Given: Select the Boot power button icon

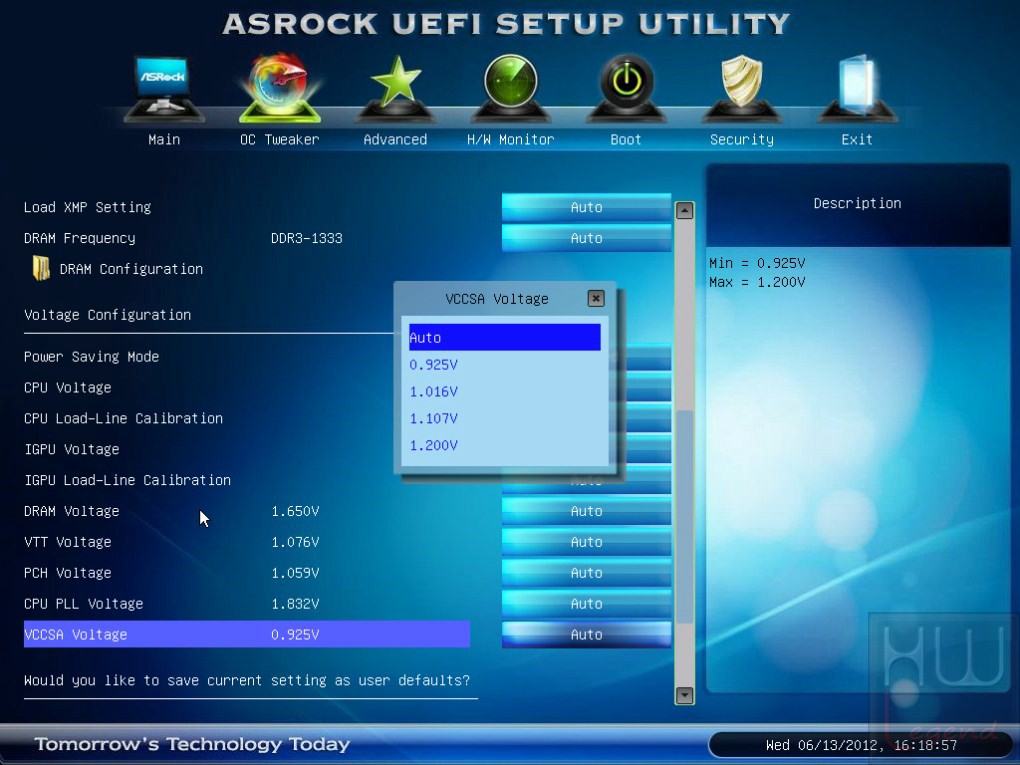Looking at the screenshot, I should [x=626, y=88].
